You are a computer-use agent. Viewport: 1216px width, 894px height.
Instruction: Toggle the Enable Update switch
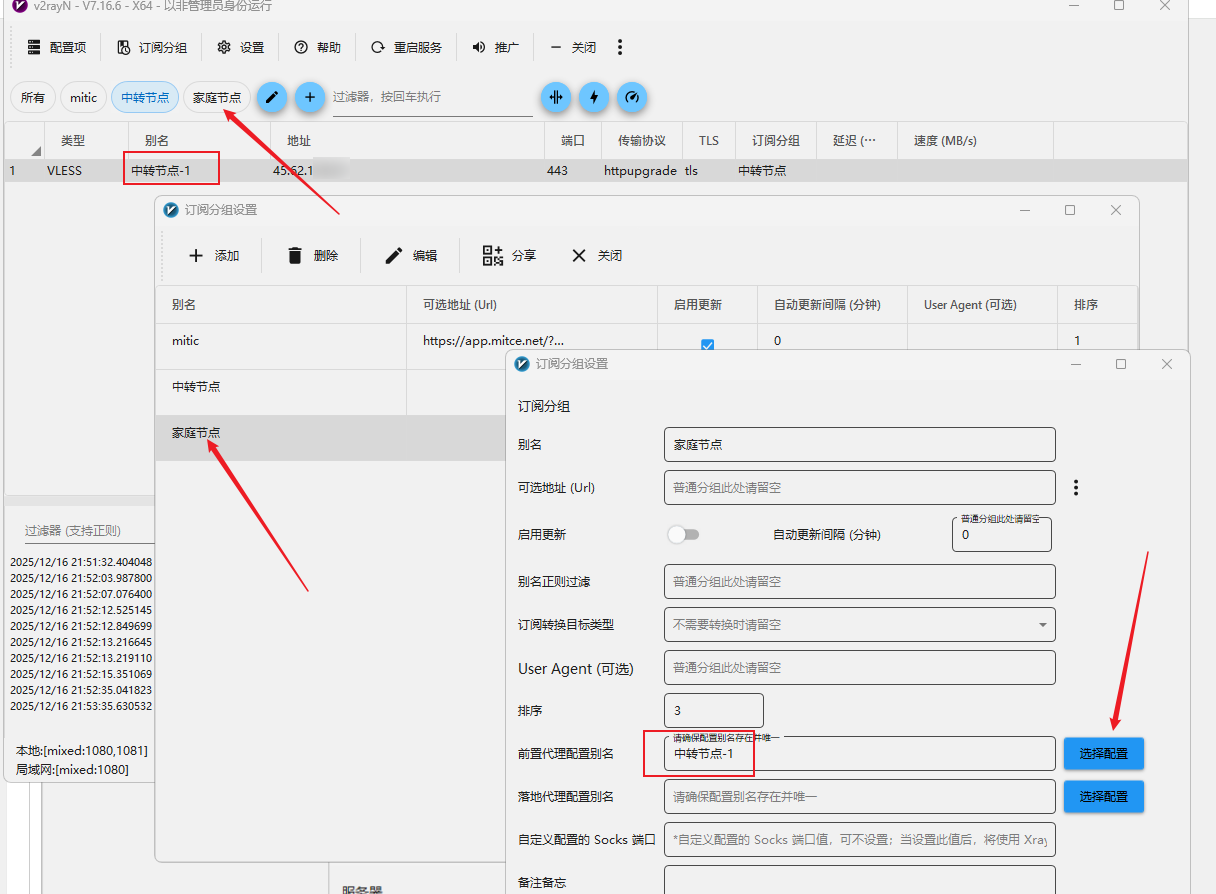[x=684, y=535]
